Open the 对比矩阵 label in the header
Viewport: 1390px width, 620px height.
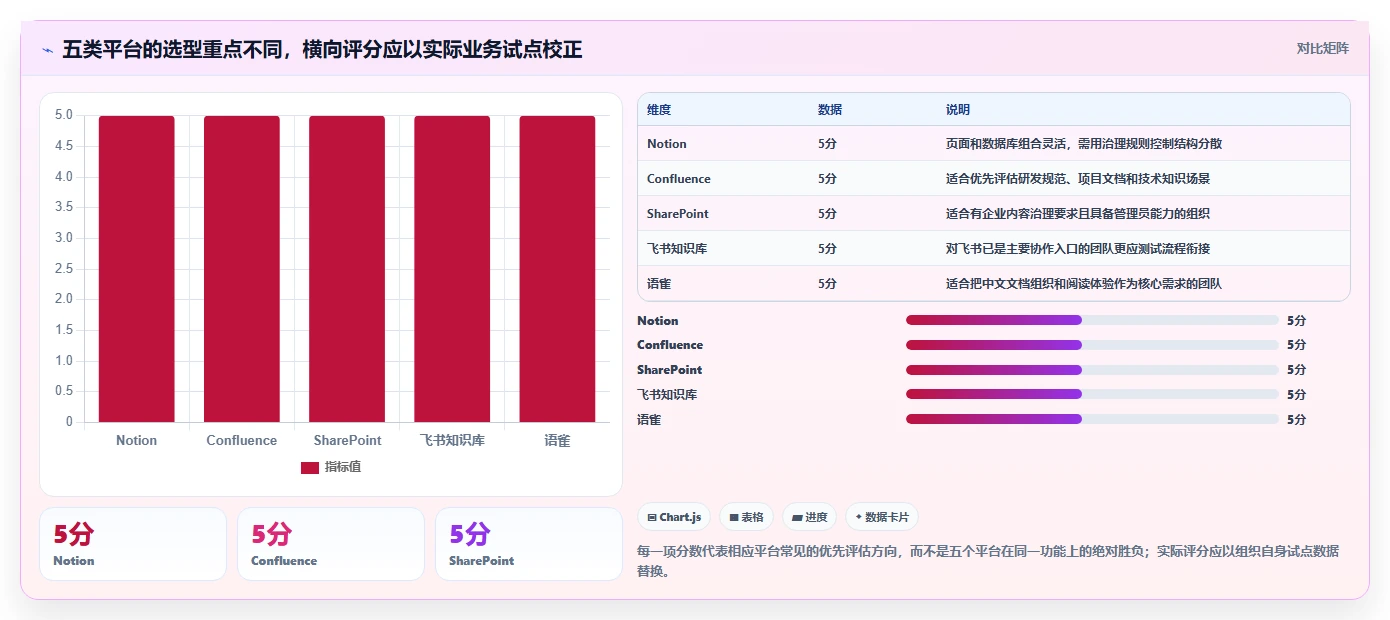coord(1322,49)
